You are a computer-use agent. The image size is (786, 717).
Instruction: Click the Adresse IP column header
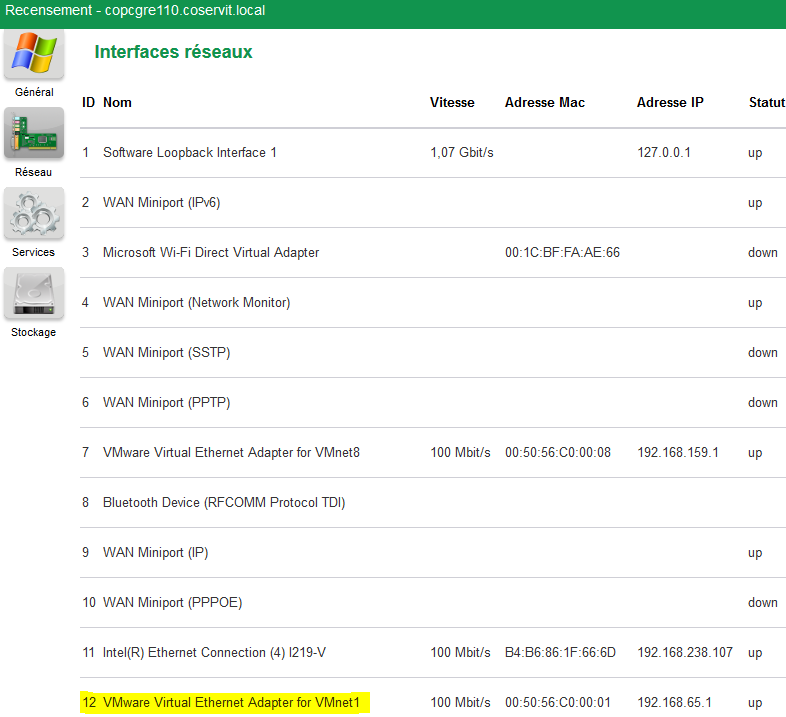coord(670,102)
